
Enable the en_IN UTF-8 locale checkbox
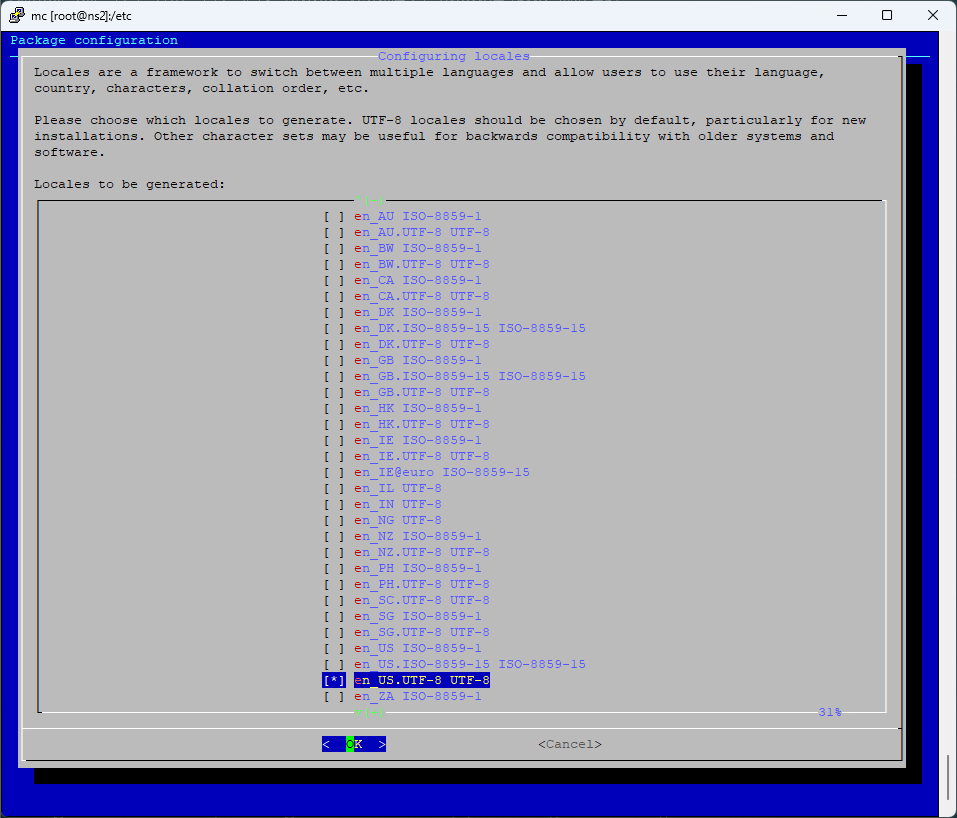click(334, 503)
